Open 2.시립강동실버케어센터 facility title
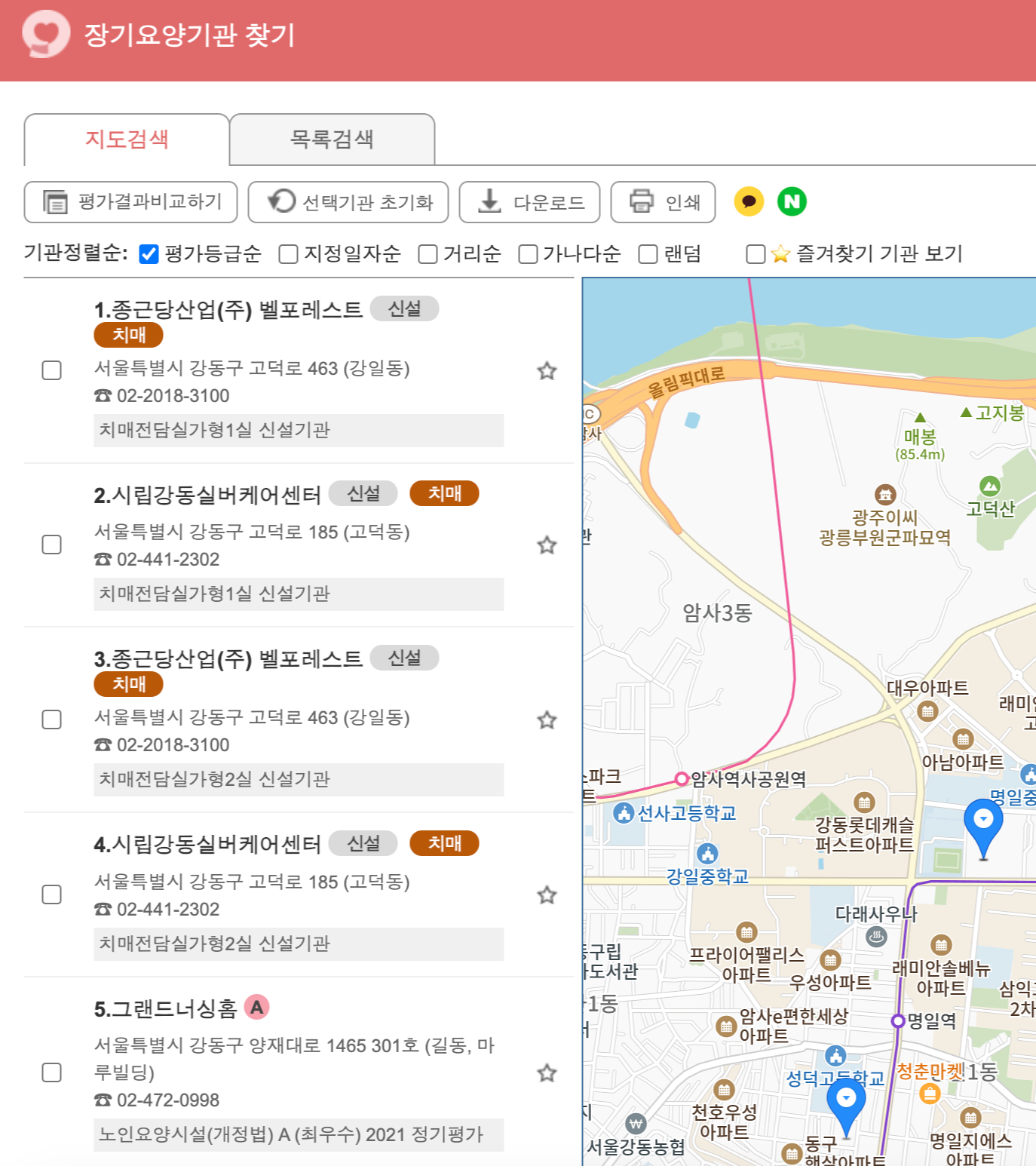The width and height of the screenshot is (1036, 1166). [x=207, y=495]
